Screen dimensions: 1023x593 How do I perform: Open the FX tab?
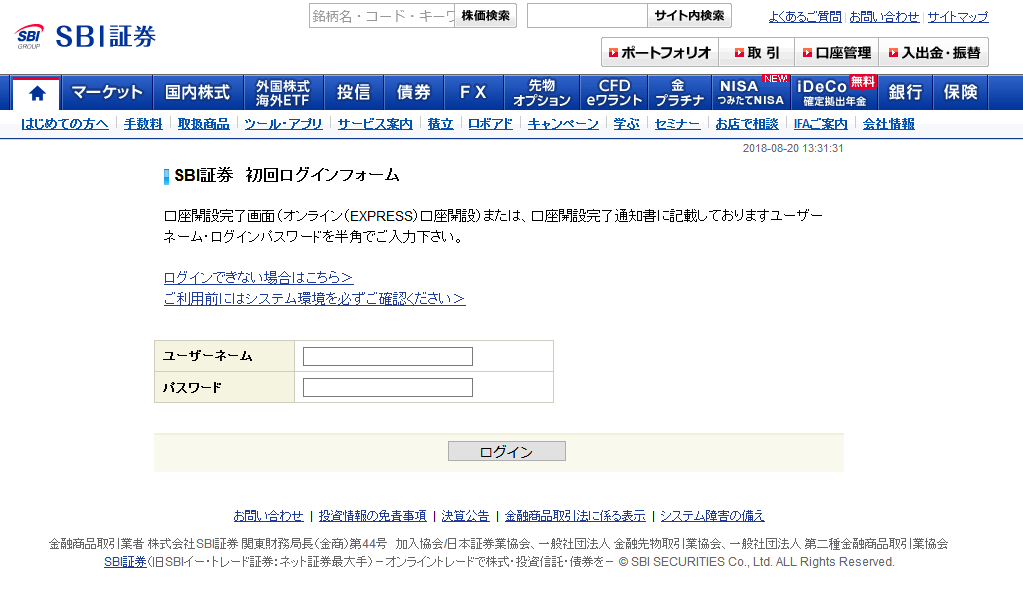[474, 93]
